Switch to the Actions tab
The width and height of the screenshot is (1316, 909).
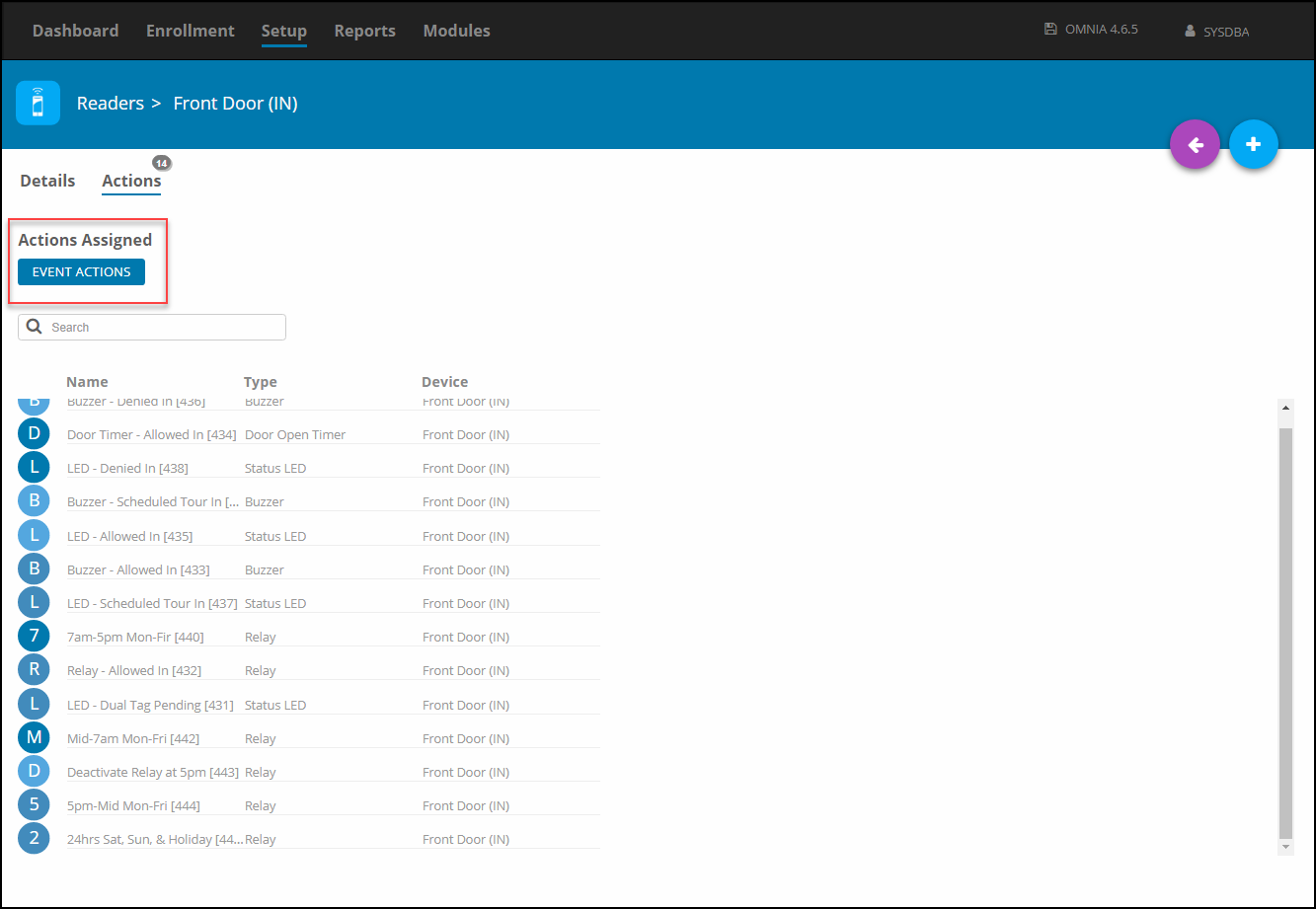[131, 181]
